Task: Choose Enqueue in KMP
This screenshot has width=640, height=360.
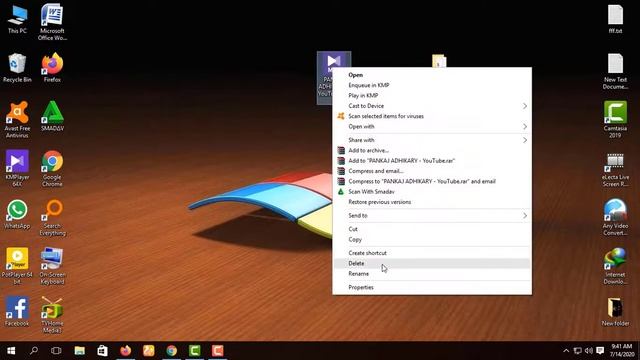Action: click(x=432, y=85)
